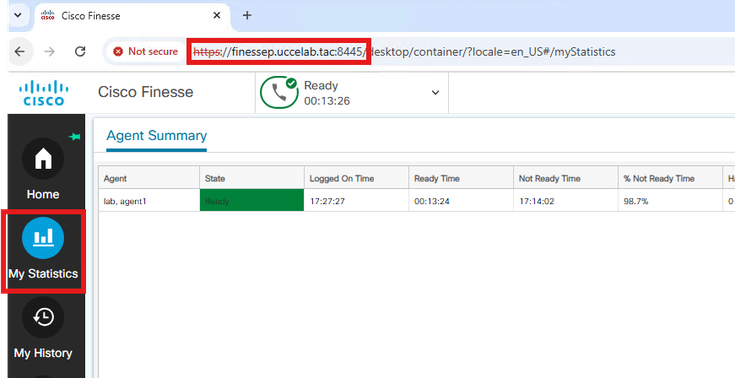Sort by Logged On Time header
The width and height of the screenshot is (735, 378).
(x=357, y=178)
